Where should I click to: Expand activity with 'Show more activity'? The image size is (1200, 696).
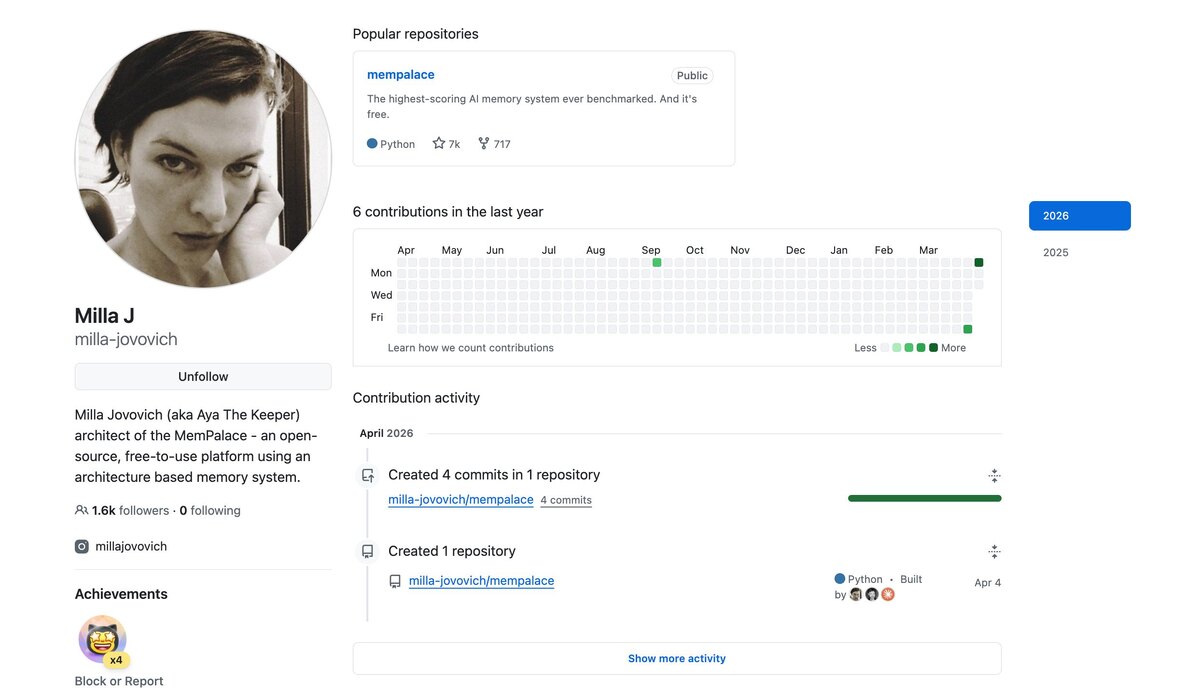coord(677,659)
